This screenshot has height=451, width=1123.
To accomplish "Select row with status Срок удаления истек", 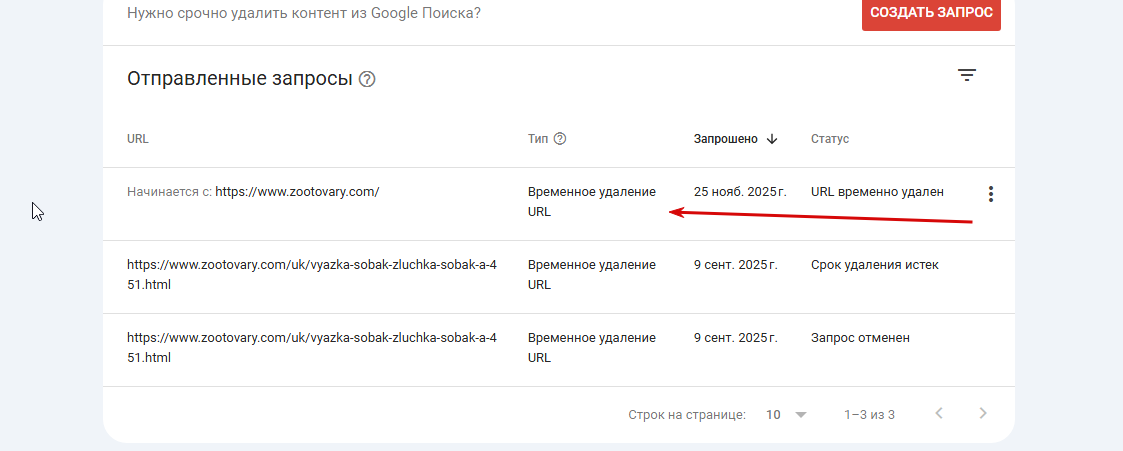I will click(x=559, y=277).
